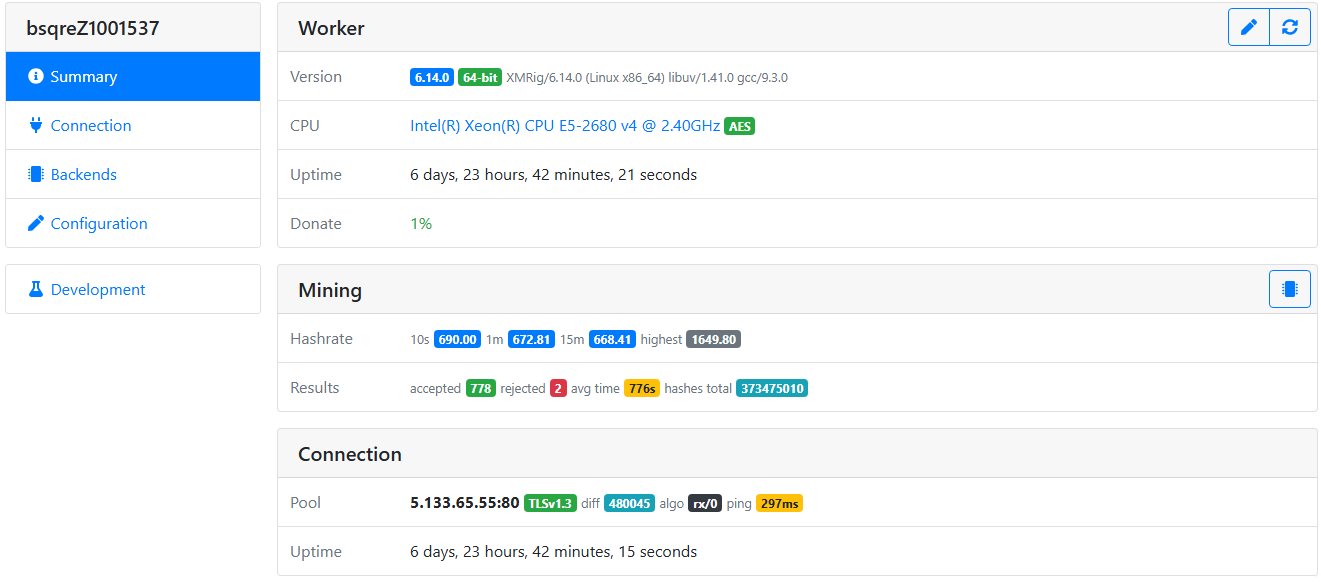
Task: Click the rejected shares badge showing 2
Action: [x=559, y=388]
